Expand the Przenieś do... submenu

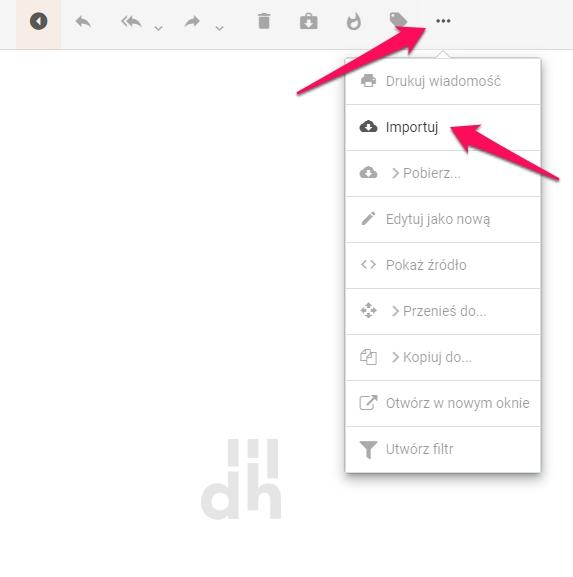point(443,311)
